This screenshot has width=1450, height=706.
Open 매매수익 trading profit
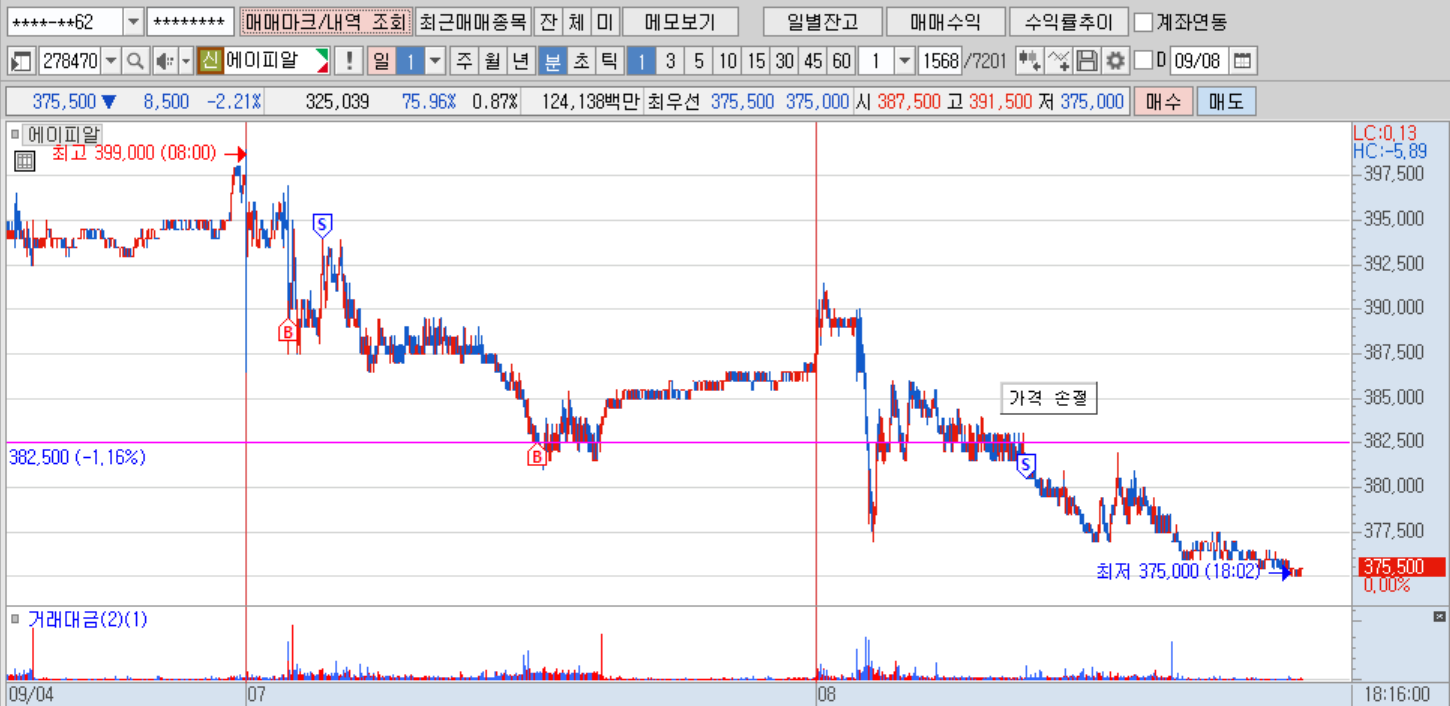tap(945, 21)
